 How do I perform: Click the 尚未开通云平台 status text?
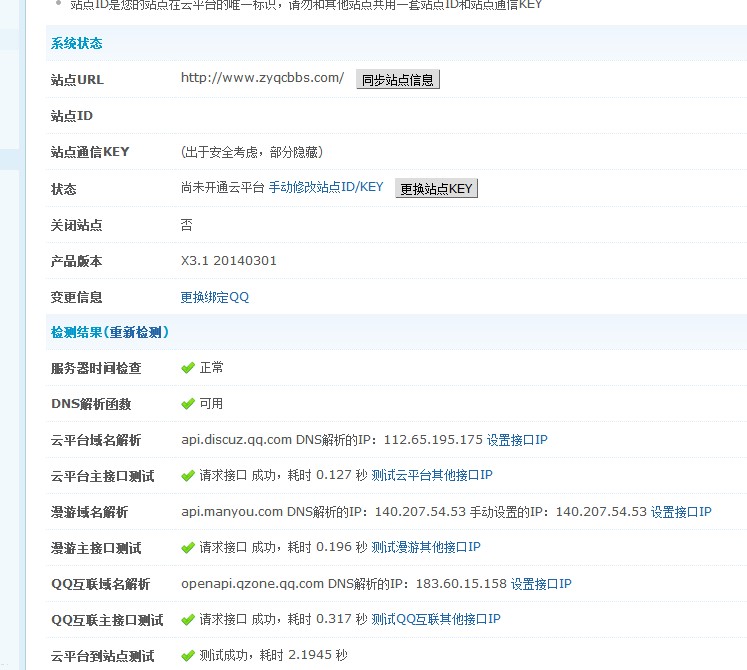tap(222, 187)
